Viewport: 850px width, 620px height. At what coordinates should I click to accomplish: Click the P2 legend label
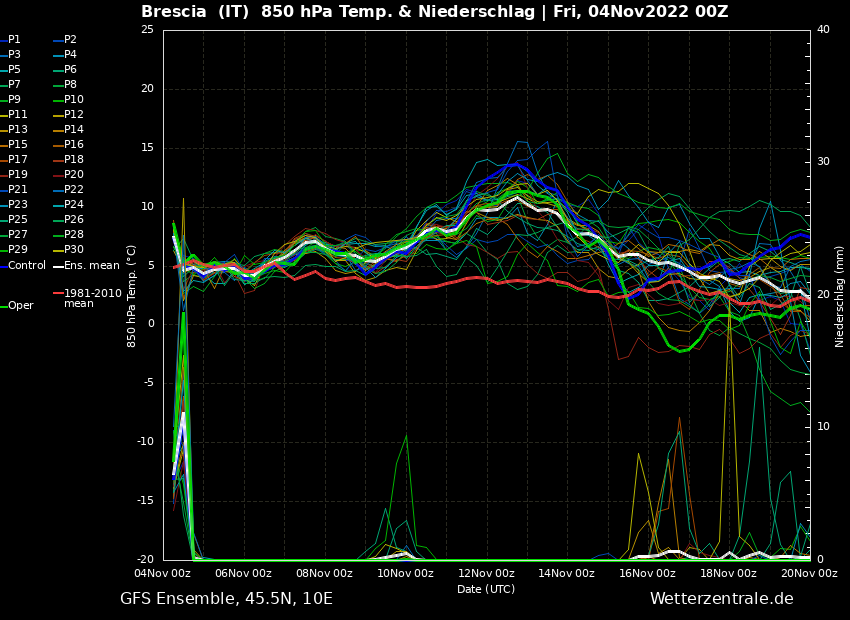point(70,40)
